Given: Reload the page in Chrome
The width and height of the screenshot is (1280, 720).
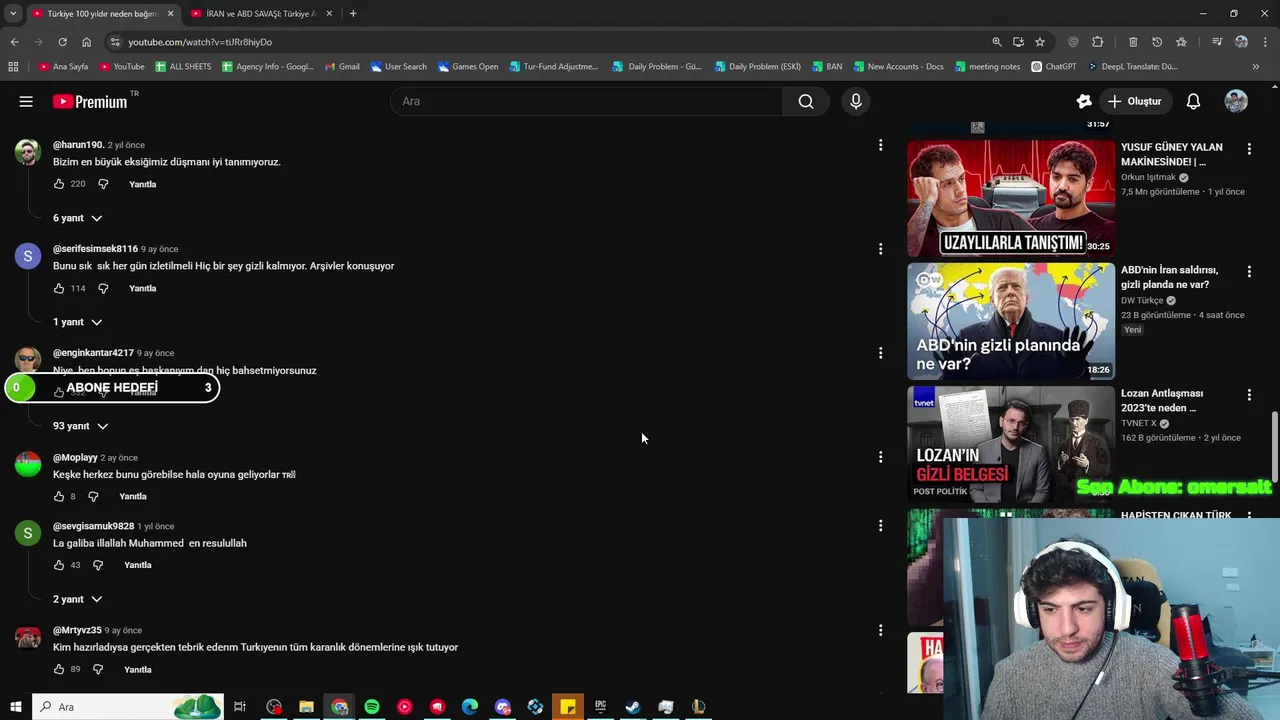Looking at the screenshot, I should [x=62, y=42].
